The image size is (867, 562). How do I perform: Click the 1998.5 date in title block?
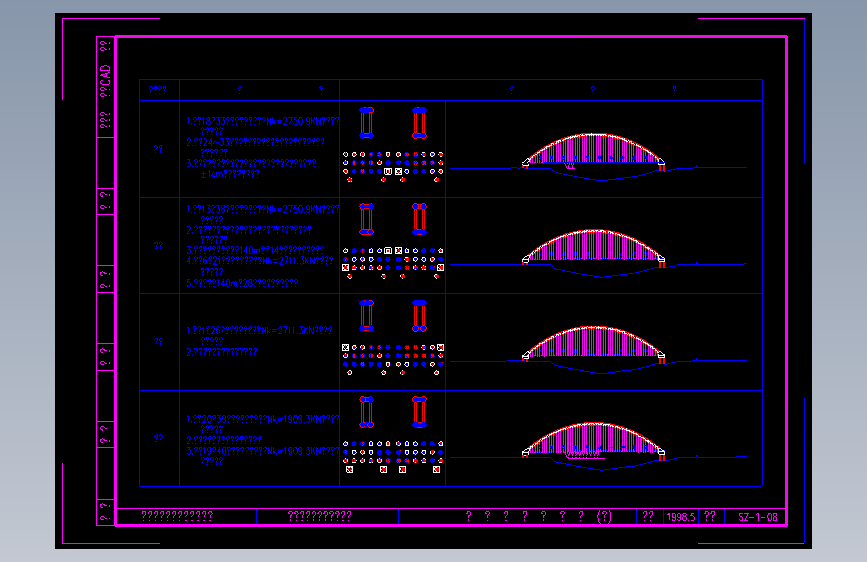click(x=681, y=517)
